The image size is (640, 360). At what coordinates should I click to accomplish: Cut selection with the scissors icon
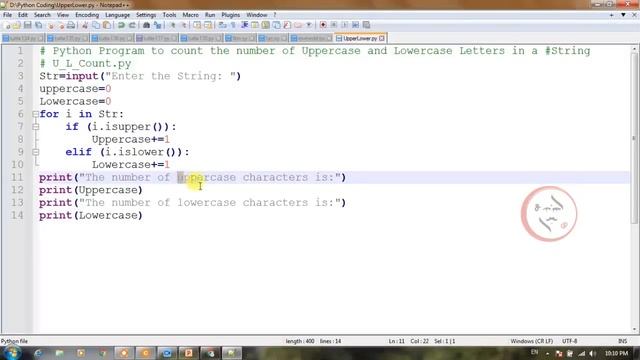point(85,25)
